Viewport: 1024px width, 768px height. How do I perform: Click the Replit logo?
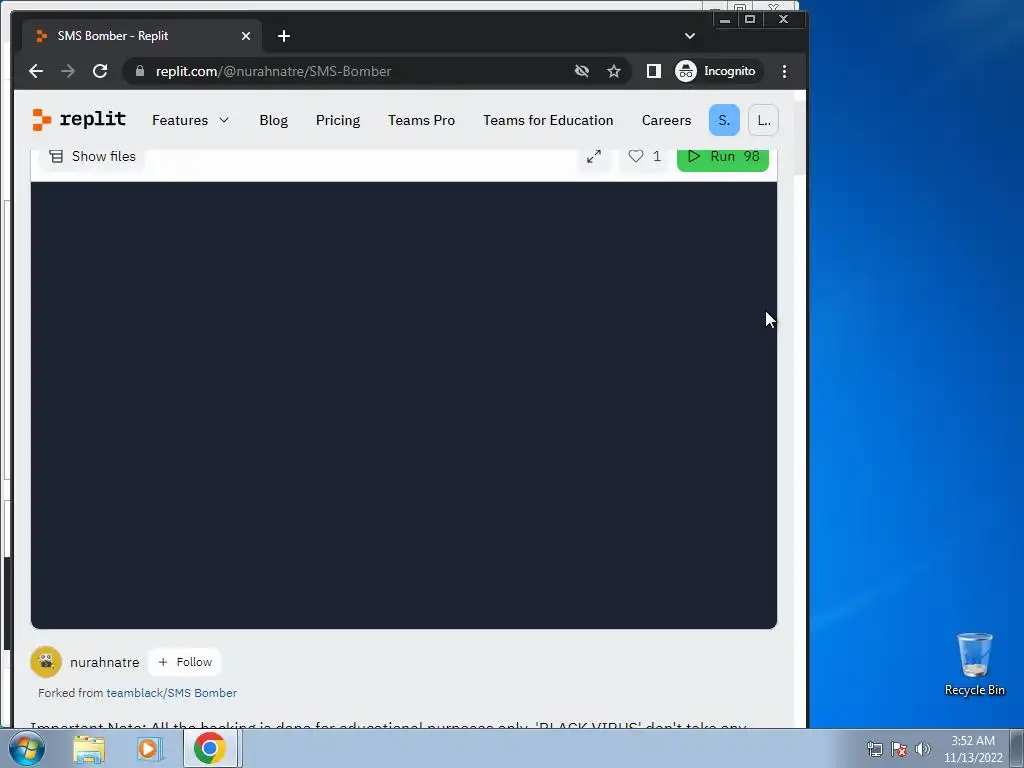click(x=79, y=120)
